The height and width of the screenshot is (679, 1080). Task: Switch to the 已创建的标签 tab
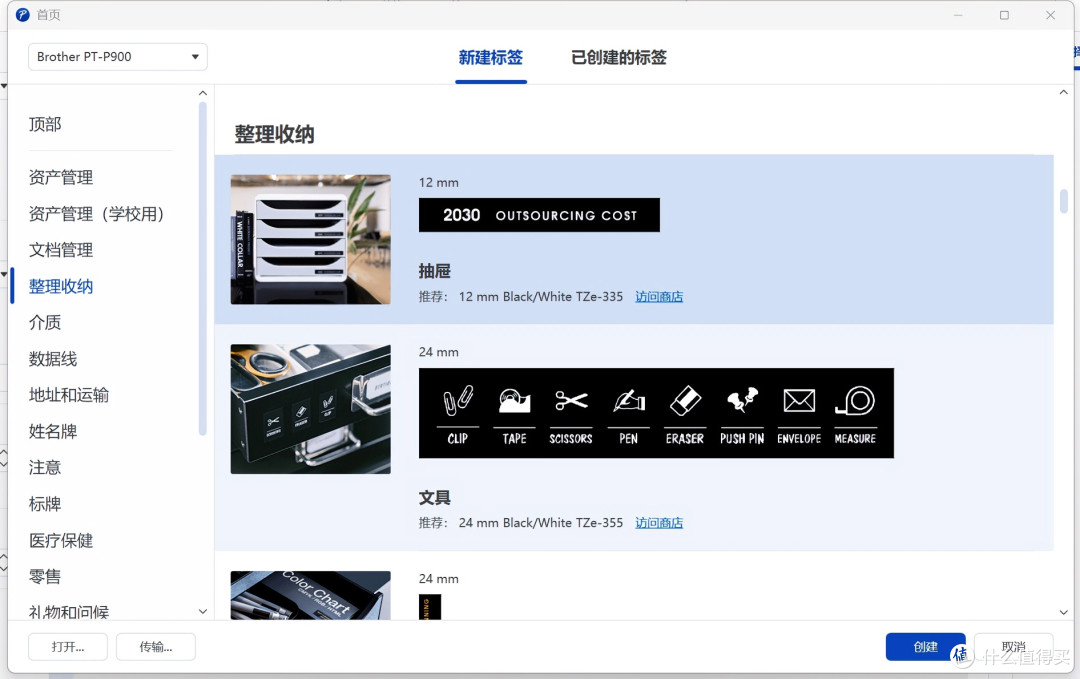point(619,58)
